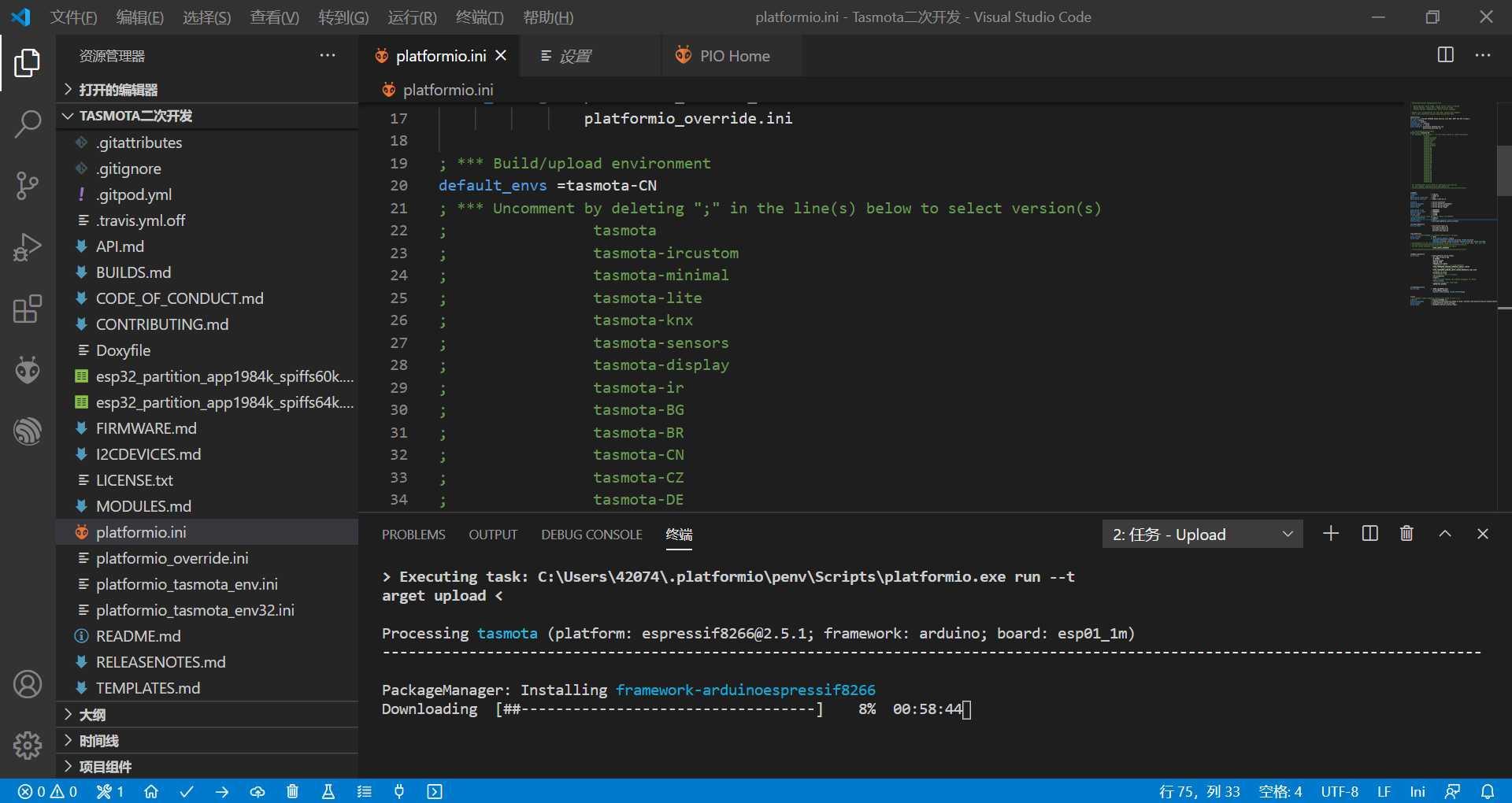Split the editor to the right

(x=1446, y=55)
